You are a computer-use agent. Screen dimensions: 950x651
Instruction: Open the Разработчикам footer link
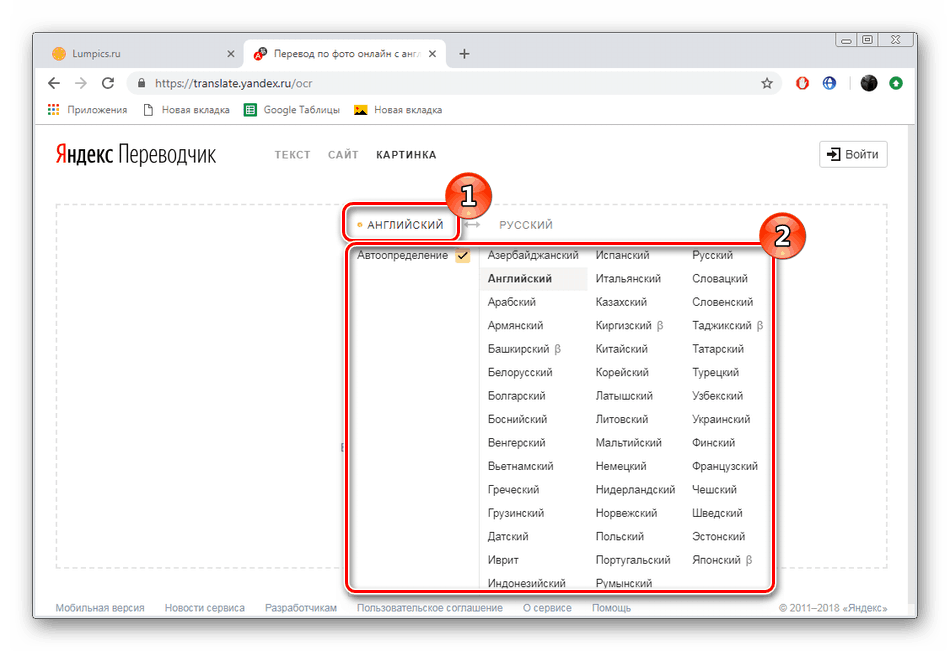click(301, 607)
